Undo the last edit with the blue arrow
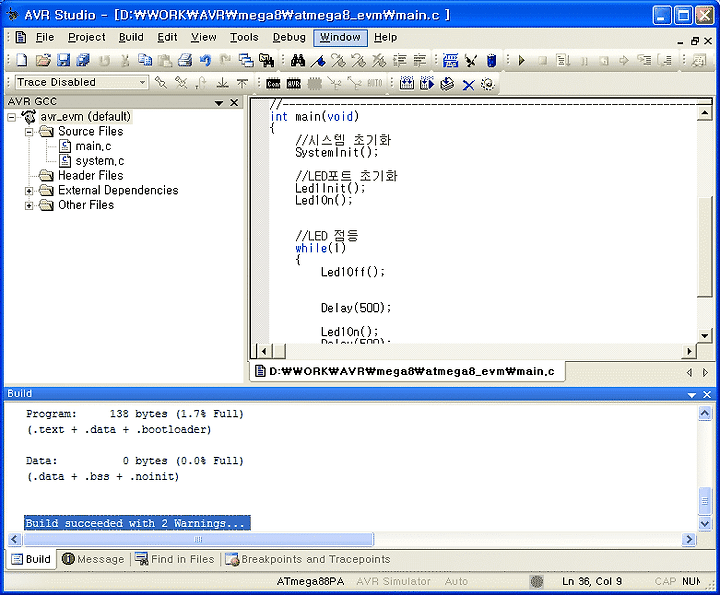The width and height of the screenshot is (720, 595). point(205,60)
